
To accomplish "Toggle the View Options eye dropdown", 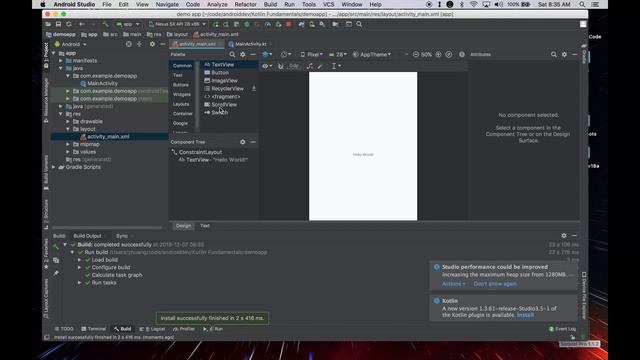I will click(x=267, y=66).
